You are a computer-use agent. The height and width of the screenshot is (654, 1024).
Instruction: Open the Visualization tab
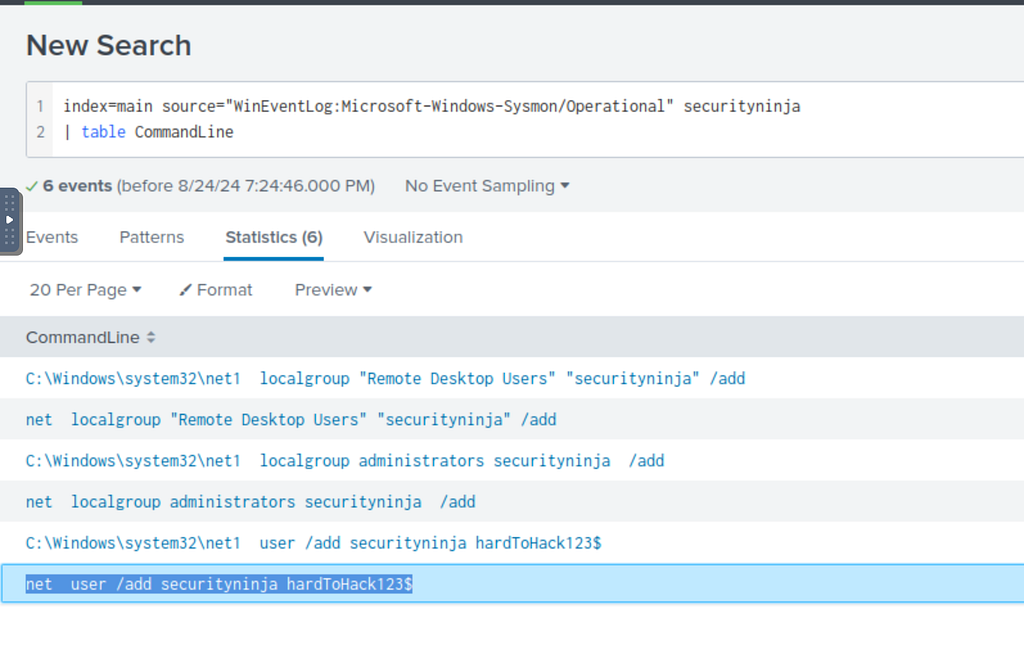(413, 237)
